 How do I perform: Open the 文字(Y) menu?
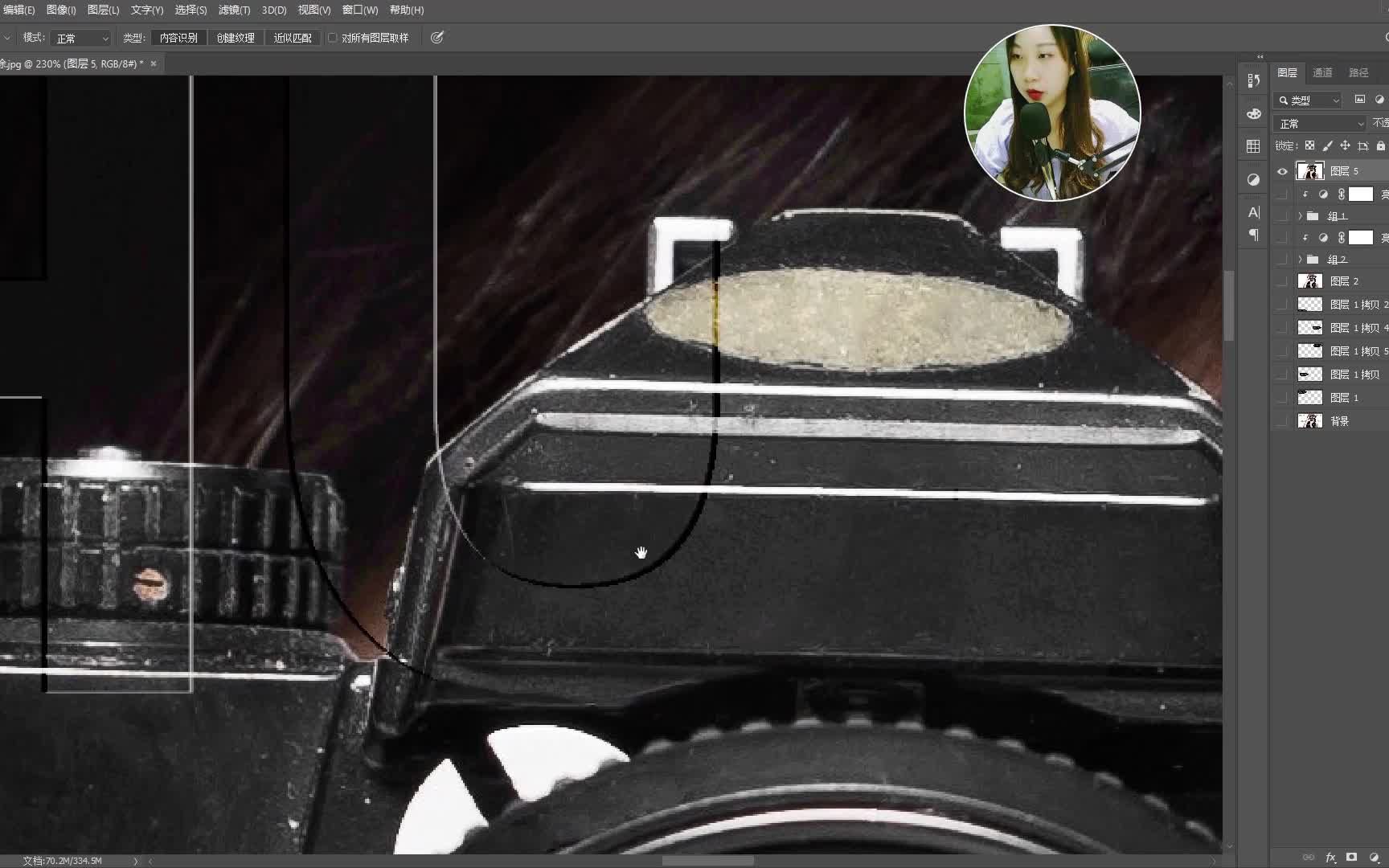(x=147, y=10)
